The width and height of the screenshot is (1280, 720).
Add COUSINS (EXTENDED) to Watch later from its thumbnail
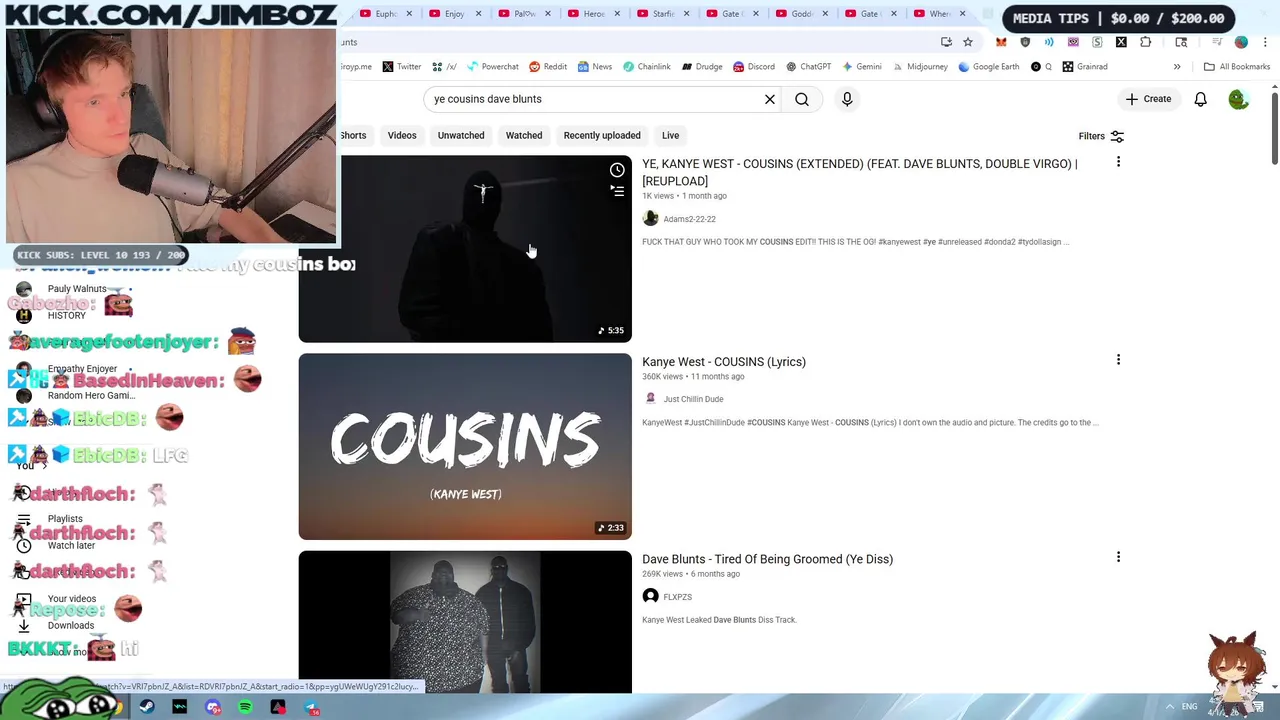click(617, 170)
